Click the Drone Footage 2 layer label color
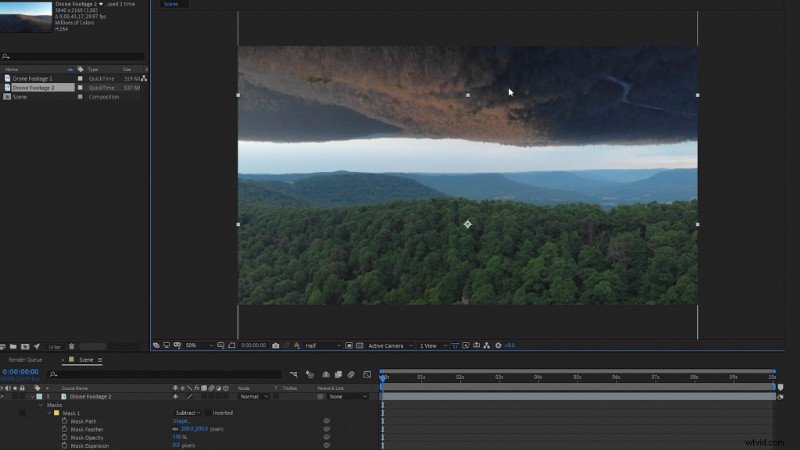 (x=39, y=396)
